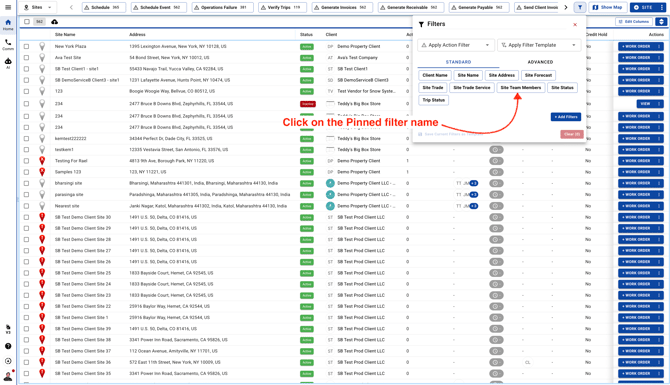Click the Inactive status badge for site 234
The image size is (670, 385).
tap(308, 104)
